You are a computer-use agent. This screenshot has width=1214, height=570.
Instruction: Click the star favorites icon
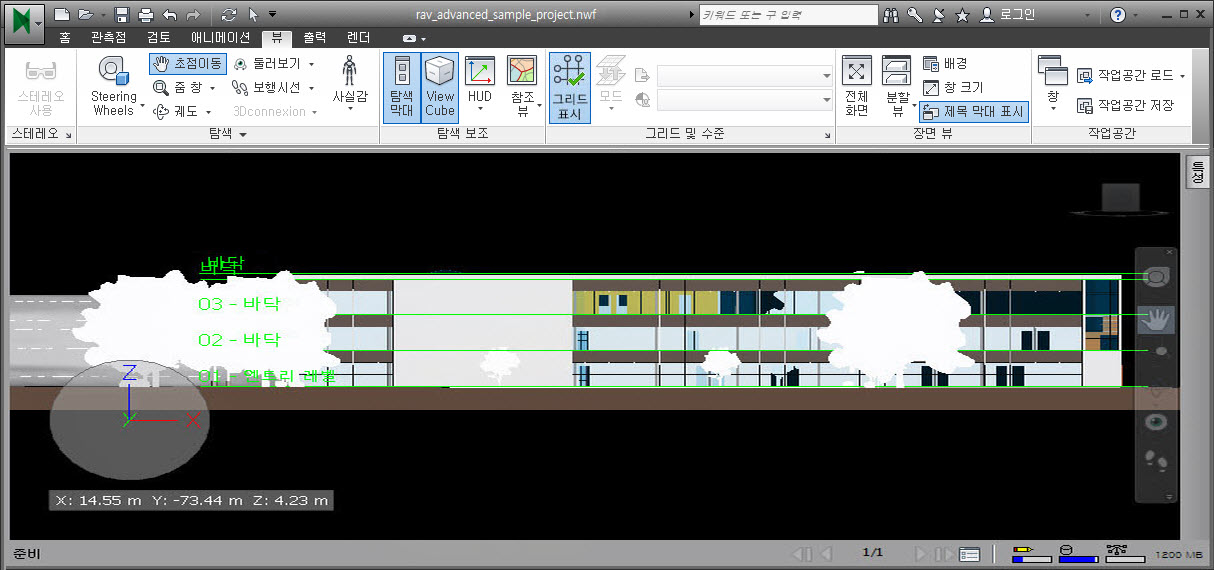[x=962, y=15]
